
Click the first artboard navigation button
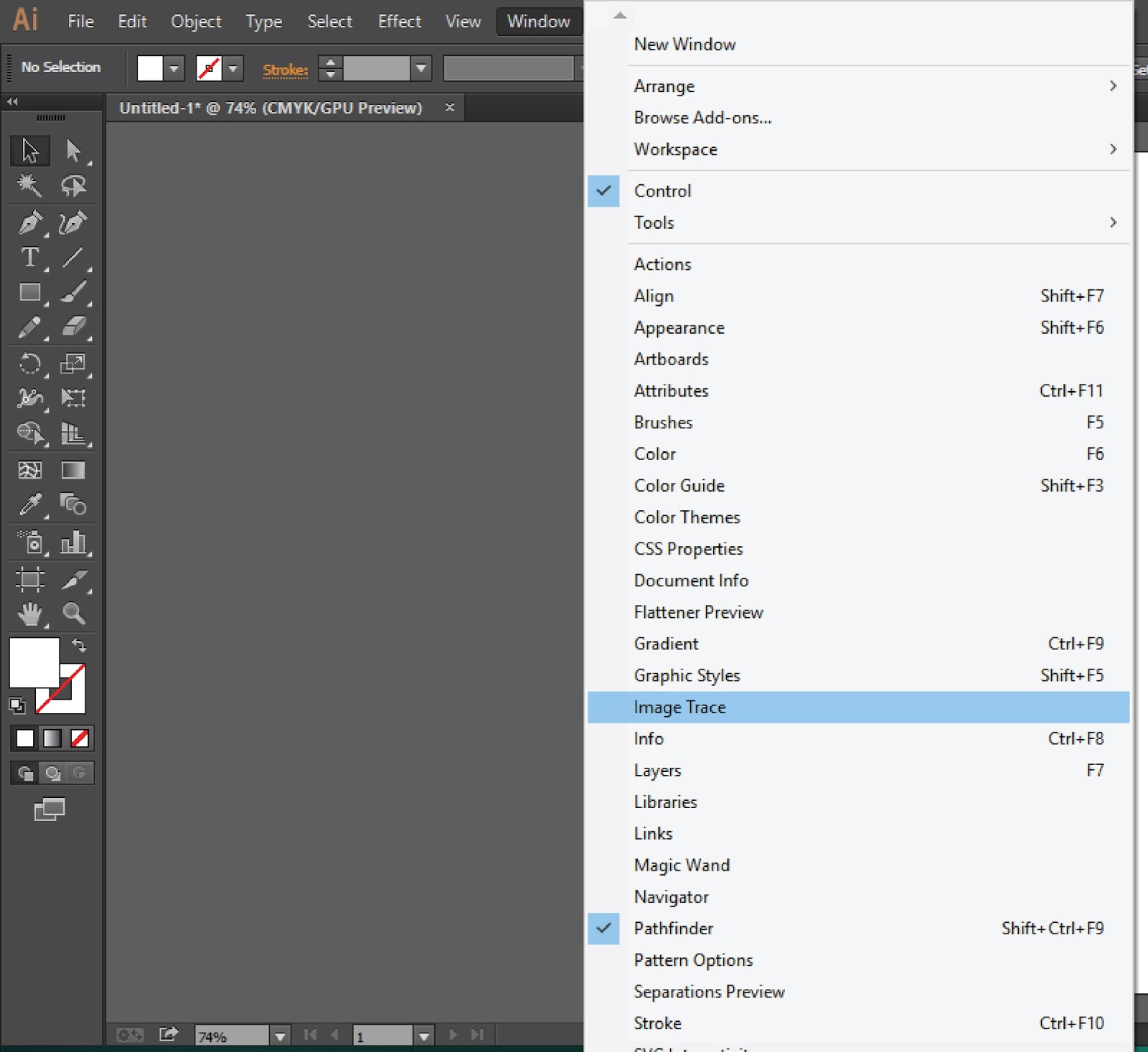pyautogui.click(x=310, y=1035)
